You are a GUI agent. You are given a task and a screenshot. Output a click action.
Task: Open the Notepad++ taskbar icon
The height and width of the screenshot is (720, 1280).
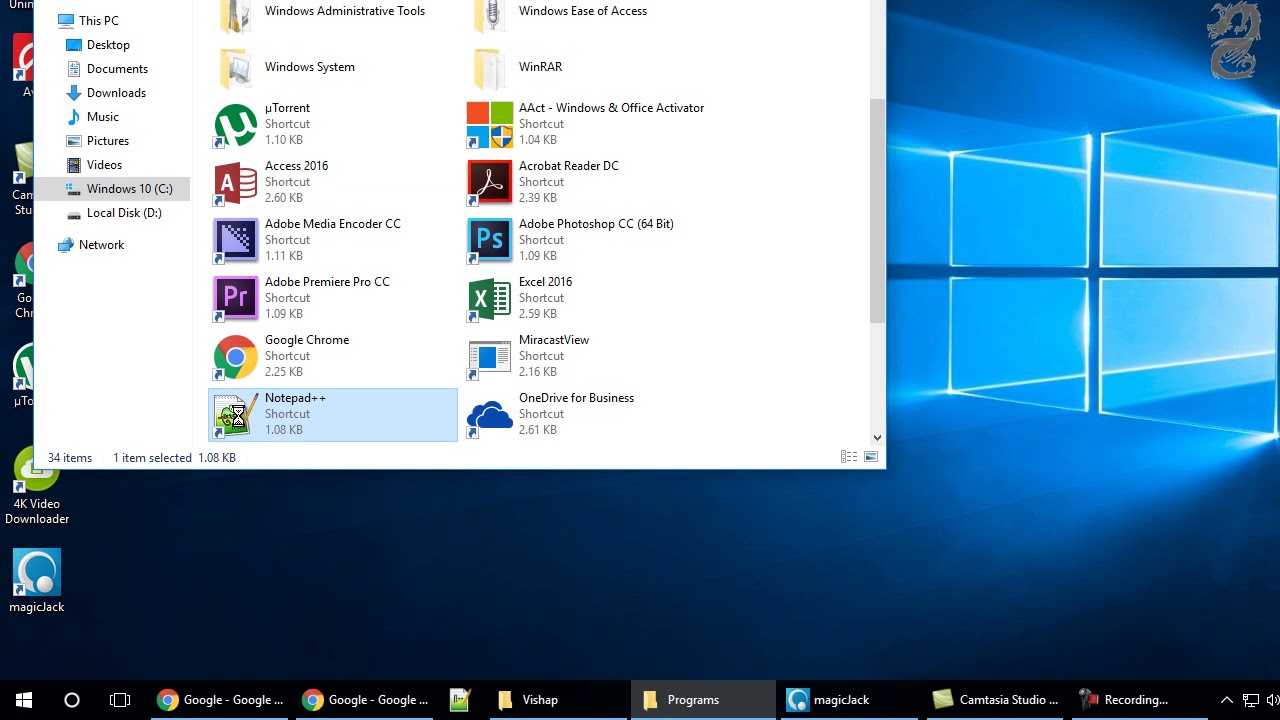click(x=460, y=700)
